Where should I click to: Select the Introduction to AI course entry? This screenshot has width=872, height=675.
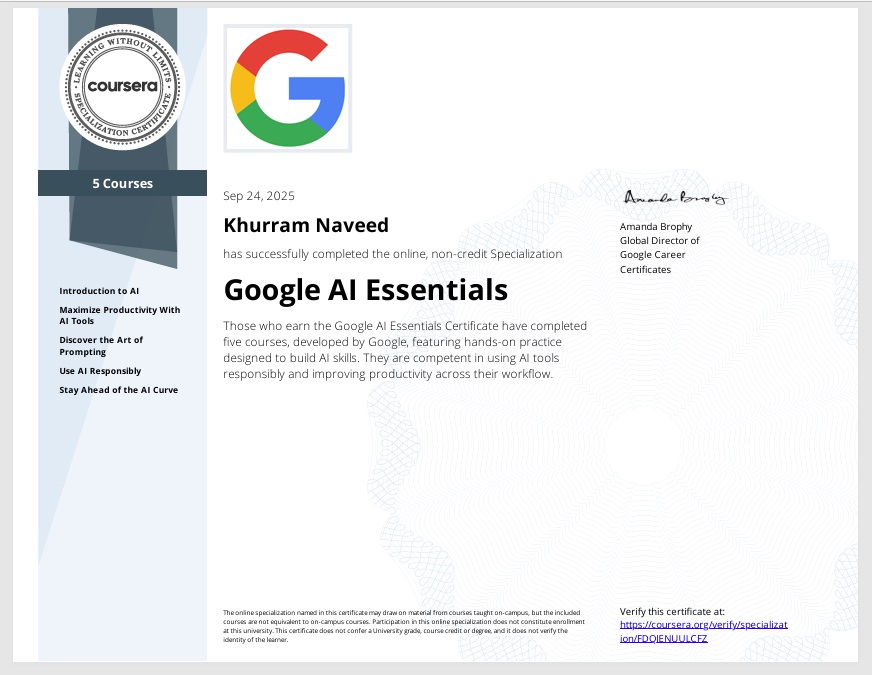point(98,291)
